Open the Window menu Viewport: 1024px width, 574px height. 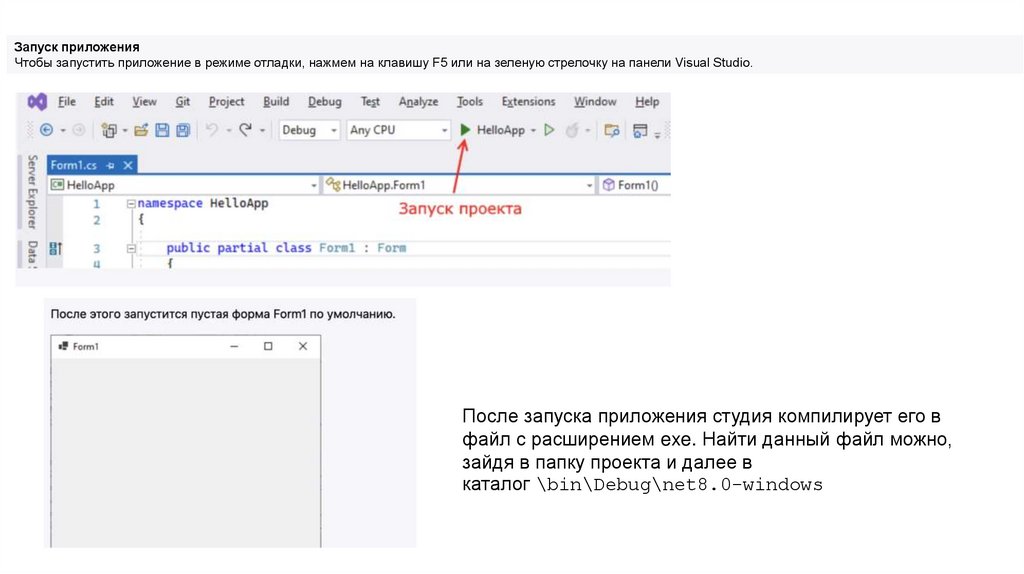click(595, 101)
